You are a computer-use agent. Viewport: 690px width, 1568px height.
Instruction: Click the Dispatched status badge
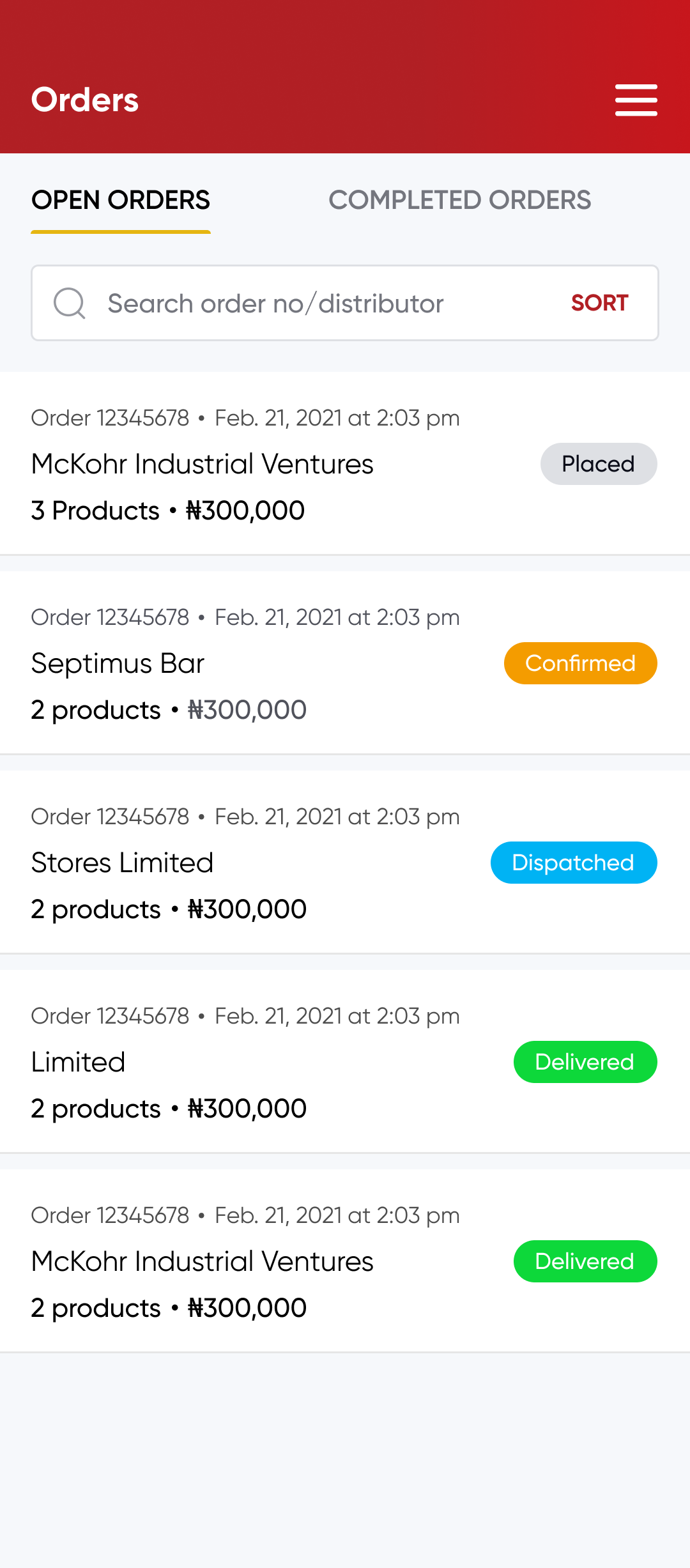point(573,863)
